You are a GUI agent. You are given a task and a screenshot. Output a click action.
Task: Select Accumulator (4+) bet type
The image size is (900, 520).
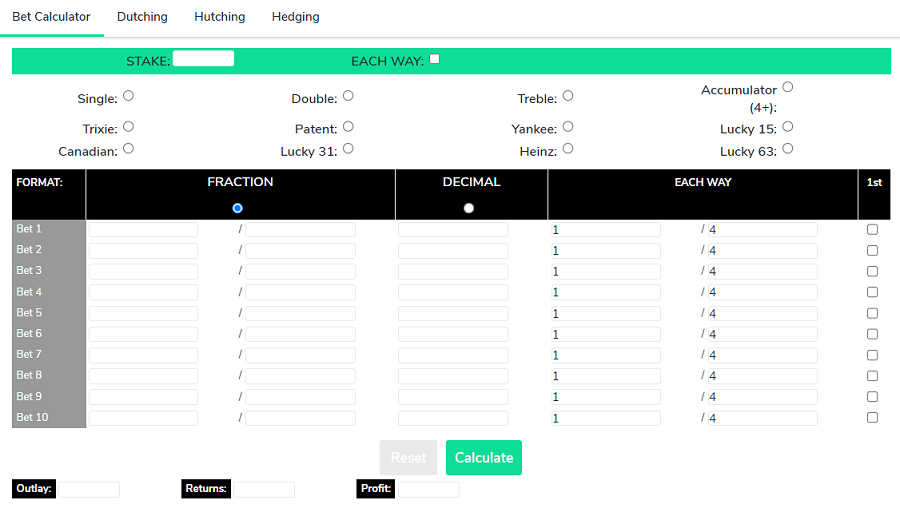tap(788, 87)
